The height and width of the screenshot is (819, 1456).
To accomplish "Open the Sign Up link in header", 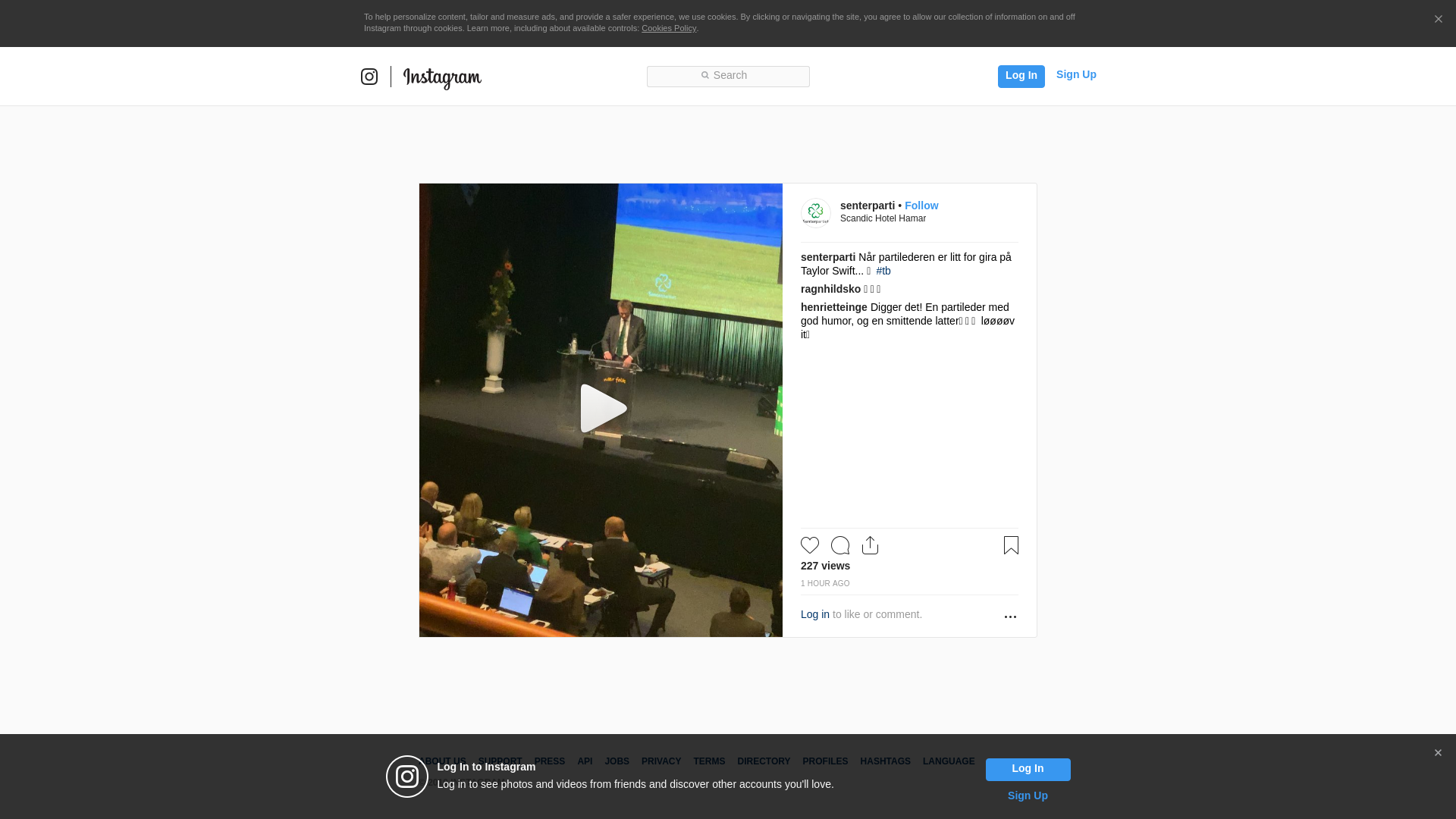I will point(1076,74).
